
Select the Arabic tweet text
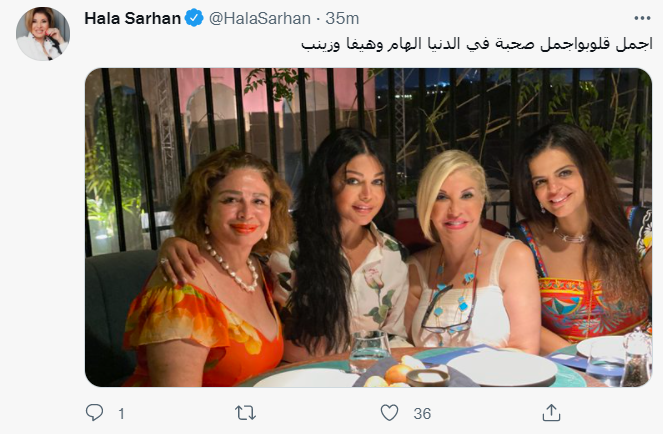[x=477, y=44]
